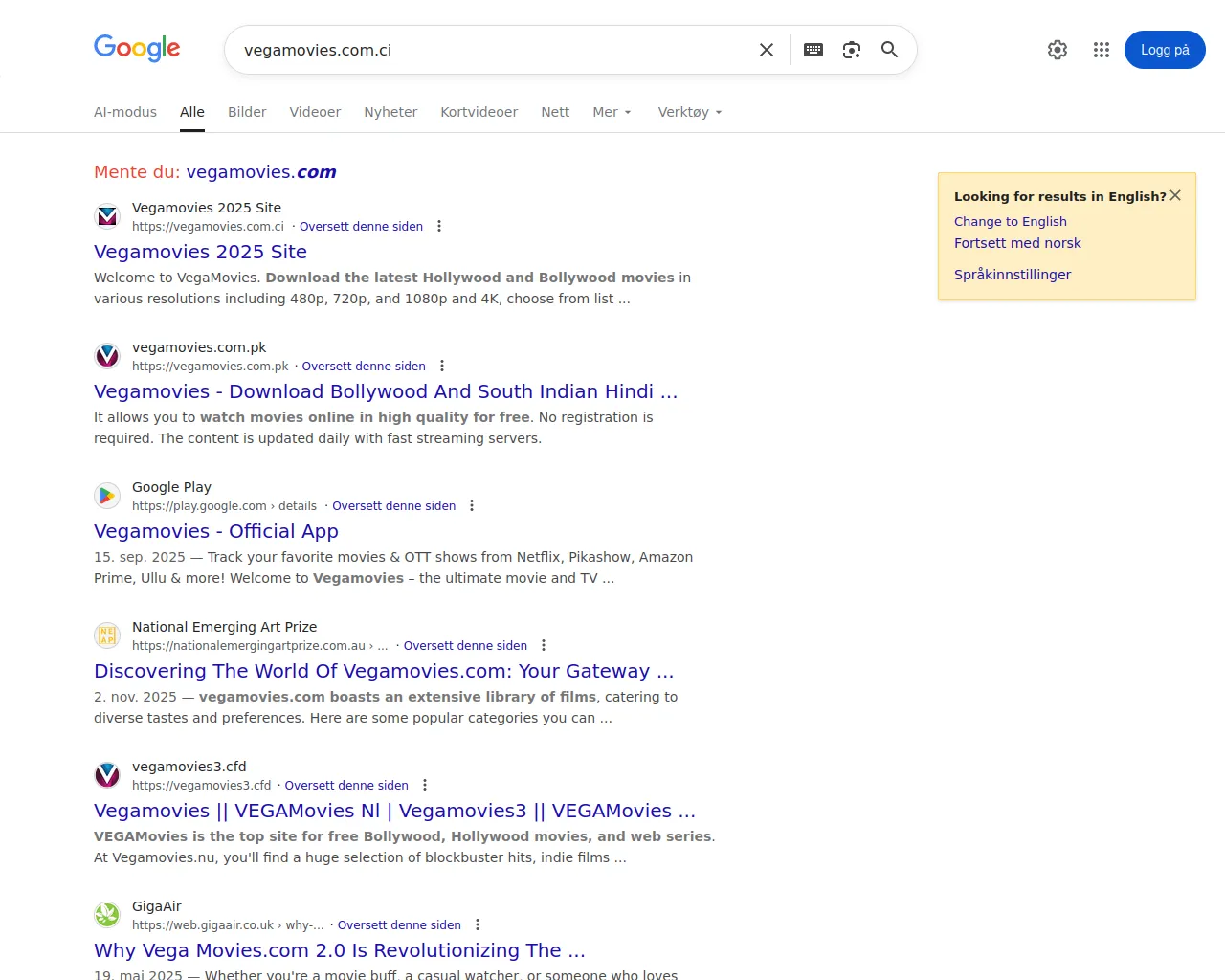Click the vegamovies3.cfd site name
The height and width of the screenshot is (980, 1225).
coord(189,767)
